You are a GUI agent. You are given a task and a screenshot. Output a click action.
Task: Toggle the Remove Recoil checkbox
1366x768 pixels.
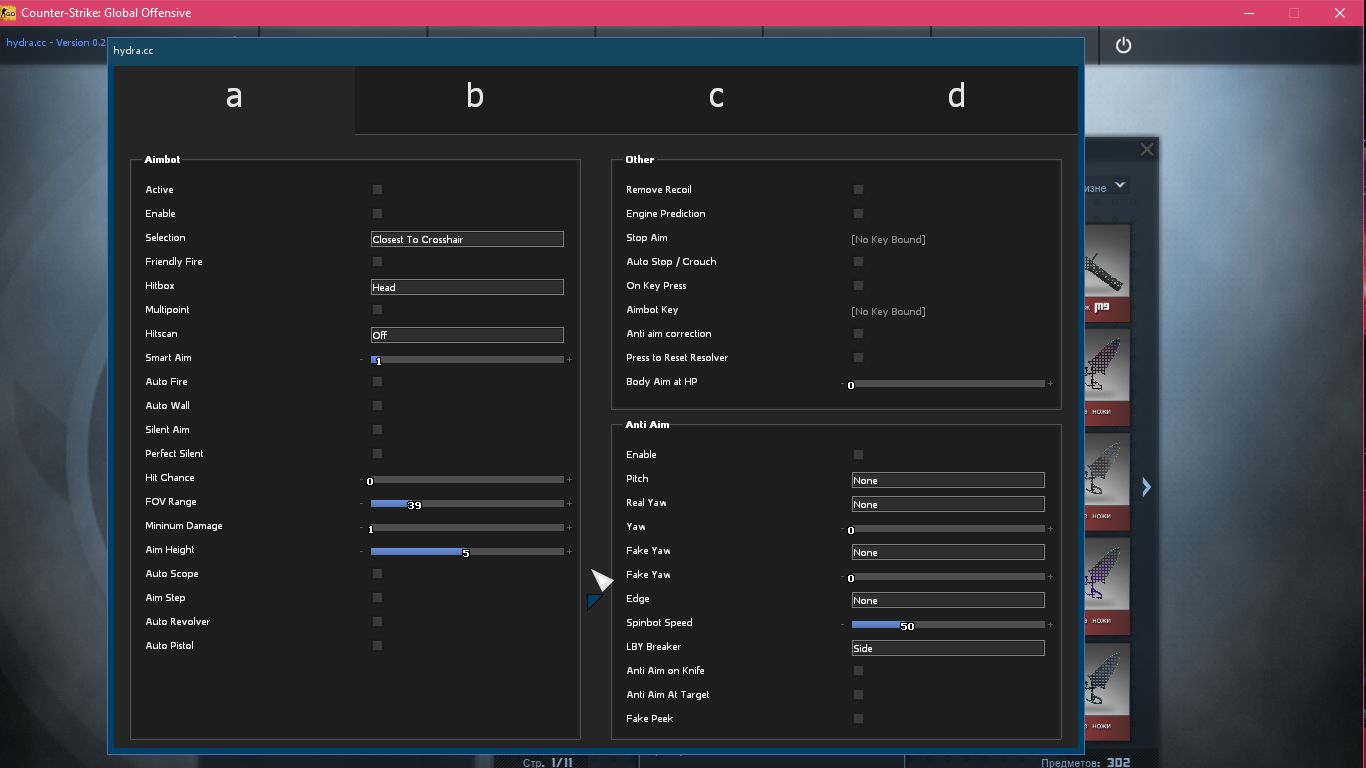tap(858, 189)
